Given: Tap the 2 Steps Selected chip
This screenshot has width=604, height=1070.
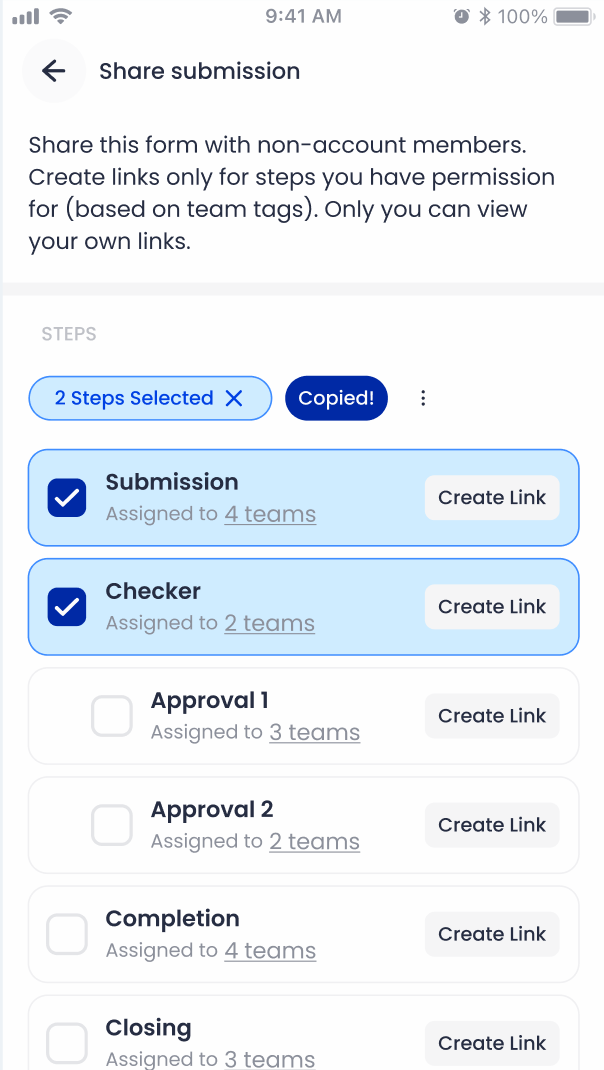Looking at the screenshot, I should coord(133,398).
